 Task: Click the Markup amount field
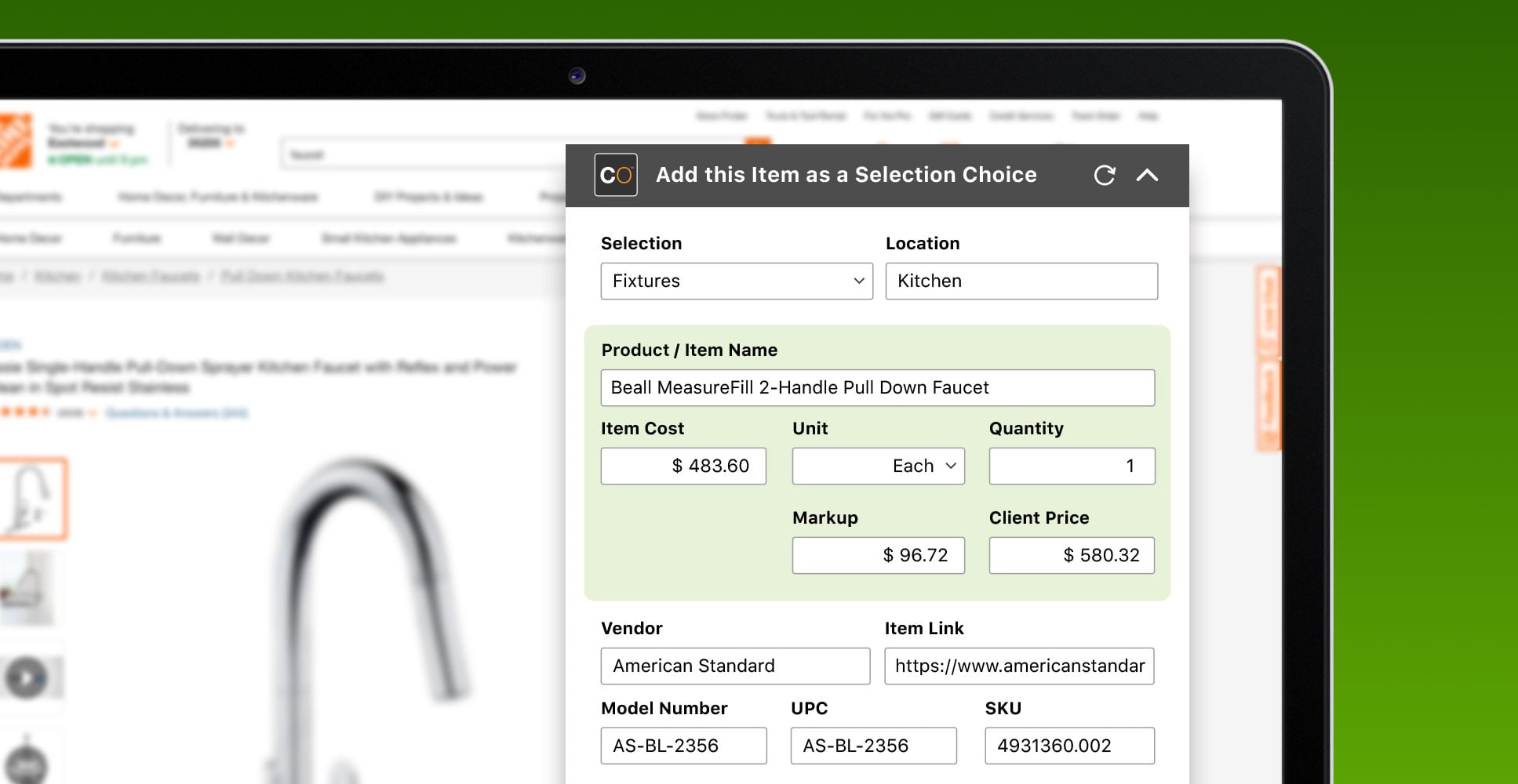[x=879, y=555]
